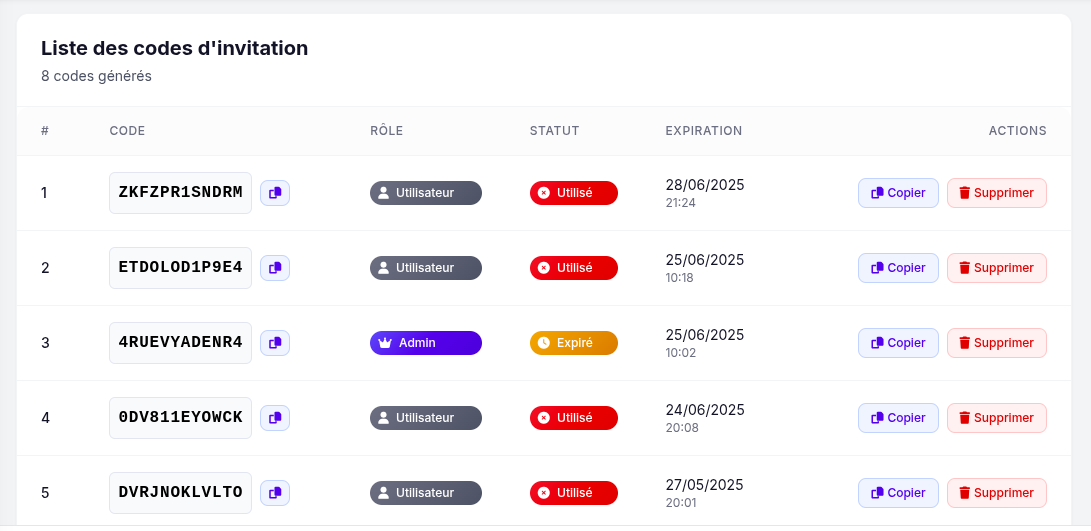This screenshot has width=1091, height=531.
Task: Click the Admin crown role badge
Action: tap(426, 343)
